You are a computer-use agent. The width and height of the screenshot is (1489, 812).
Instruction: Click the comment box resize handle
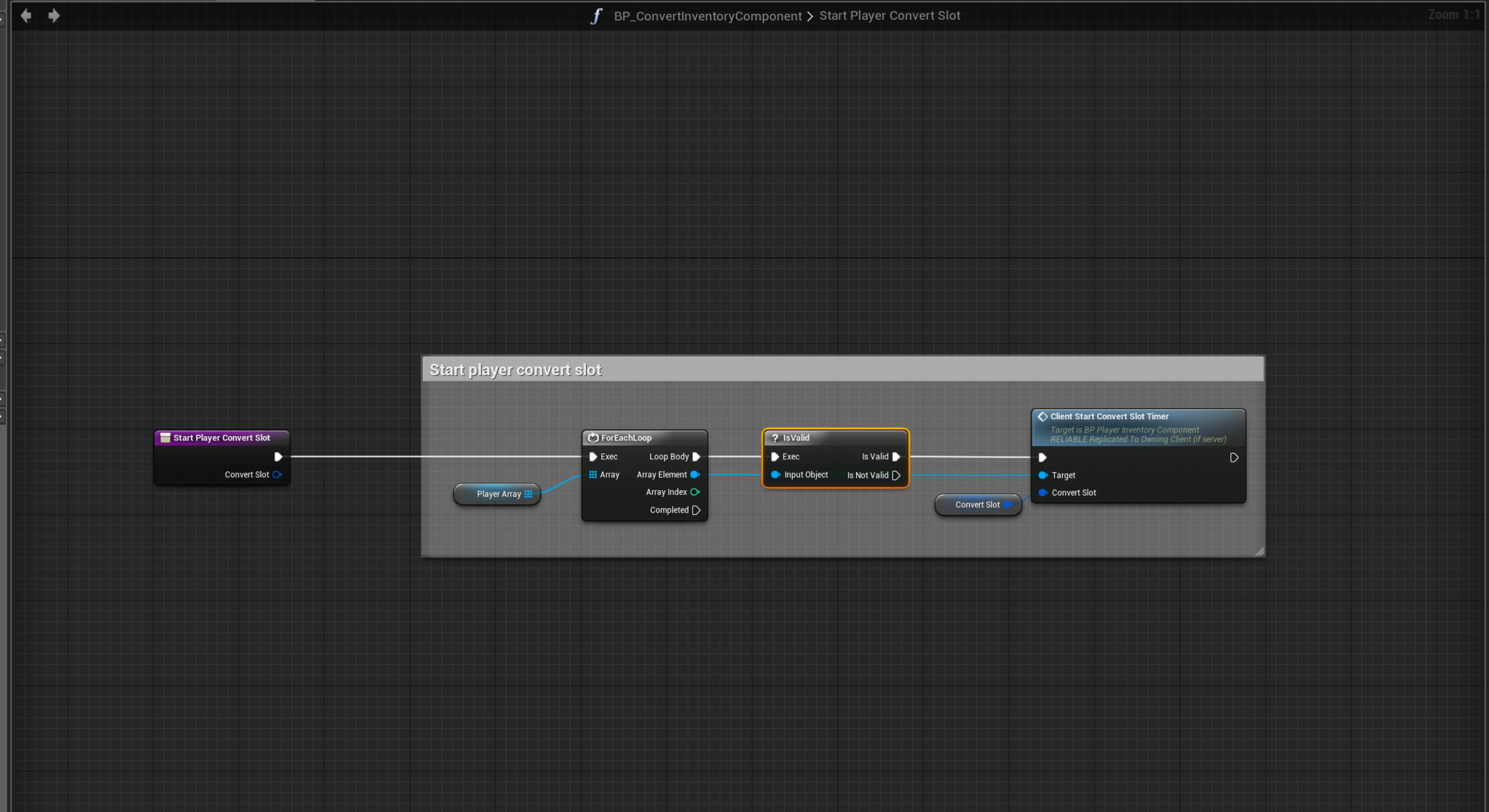(x=1260, y=552)
